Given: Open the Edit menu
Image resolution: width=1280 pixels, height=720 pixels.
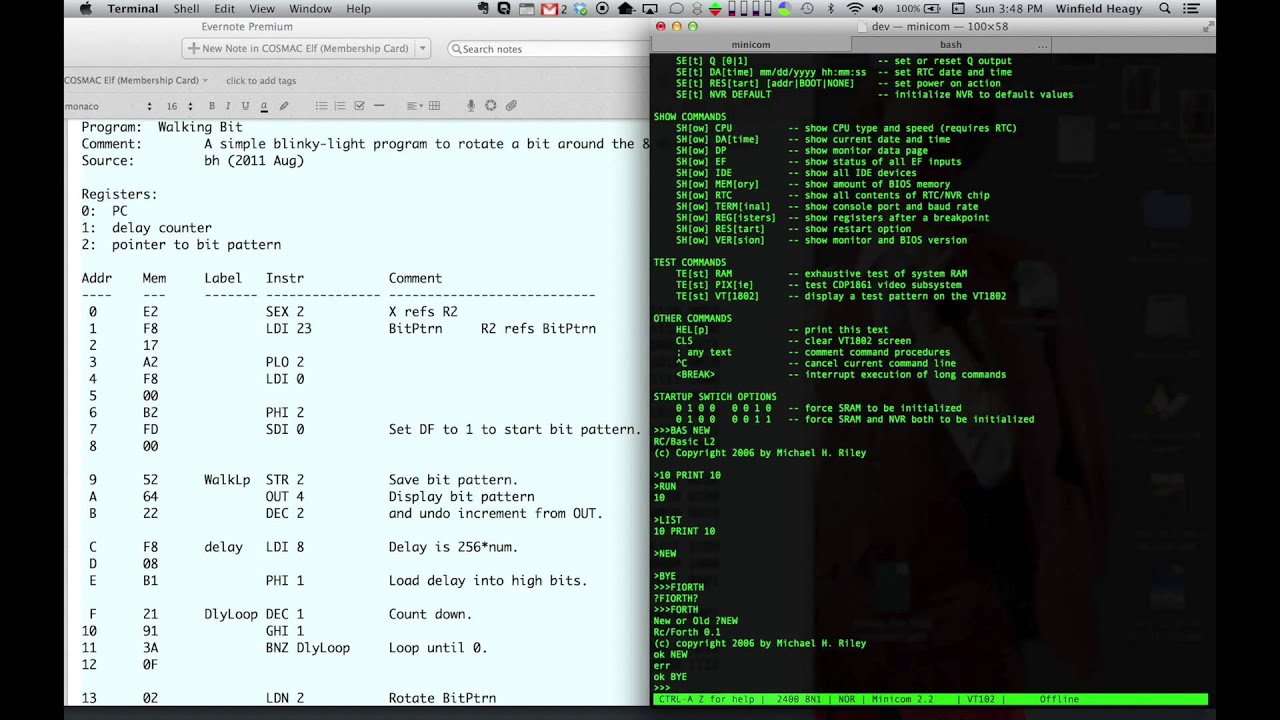Looking at the screenshot, I should click(x=225, y=9).
